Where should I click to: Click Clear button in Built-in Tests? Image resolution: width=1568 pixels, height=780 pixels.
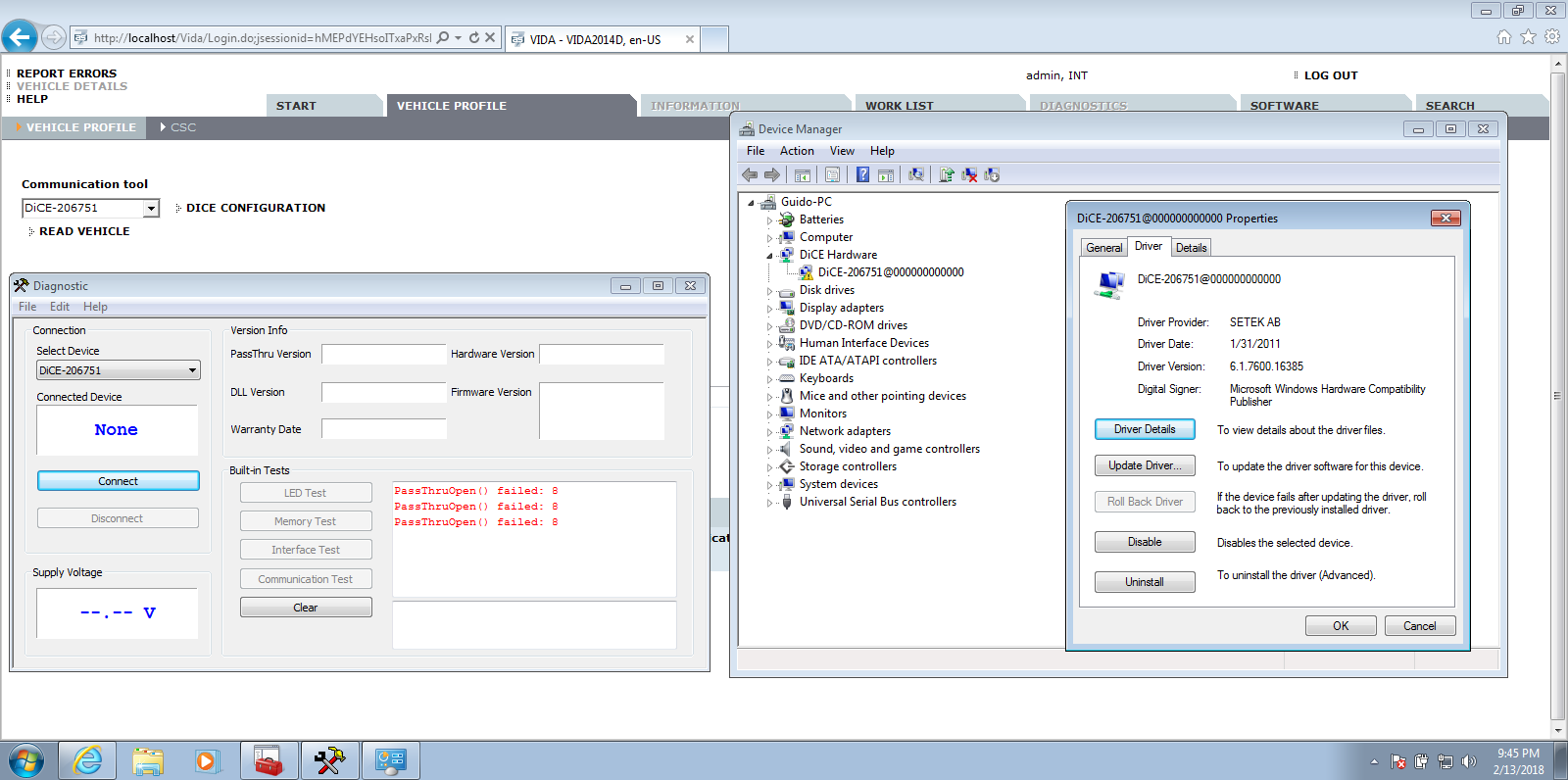pyautogui.click(x=306, y=608)
